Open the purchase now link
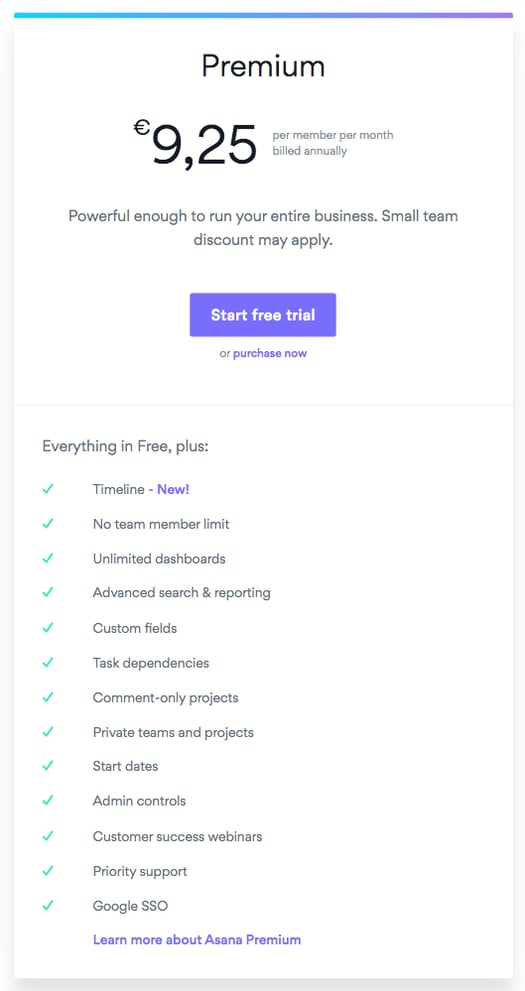Viewport: 525px width, 991px height. (270, 353)
